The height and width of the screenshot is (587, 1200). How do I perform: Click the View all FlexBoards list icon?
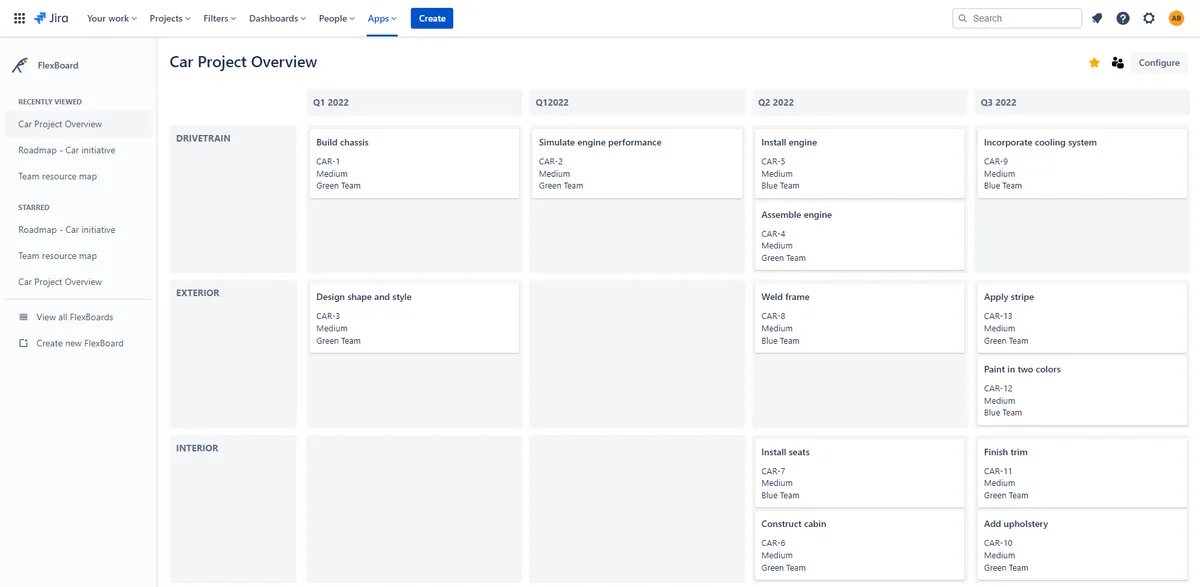coord(23,317)
